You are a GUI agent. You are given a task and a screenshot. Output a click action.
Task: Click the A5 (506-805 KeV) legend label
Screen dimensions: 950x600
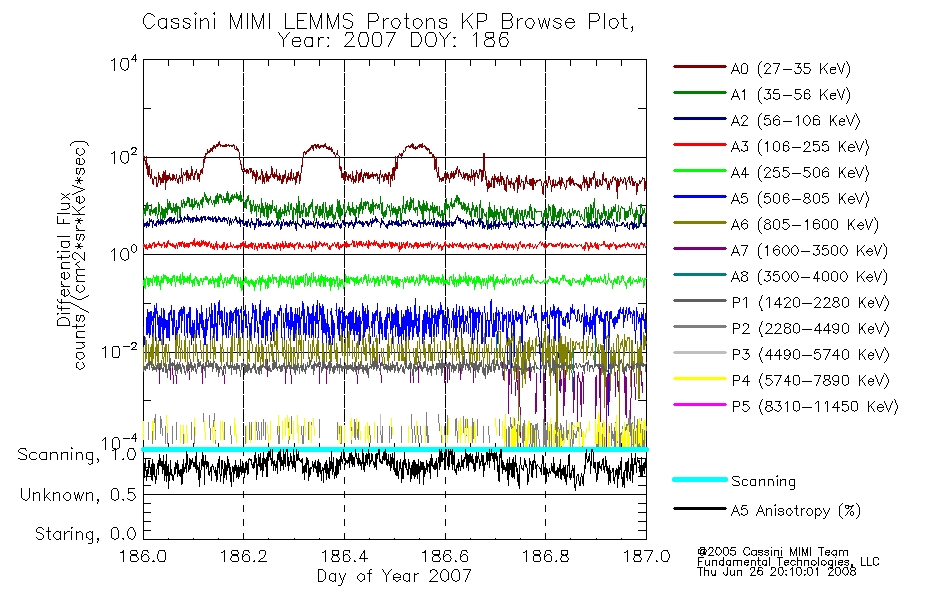coord(800,199)
